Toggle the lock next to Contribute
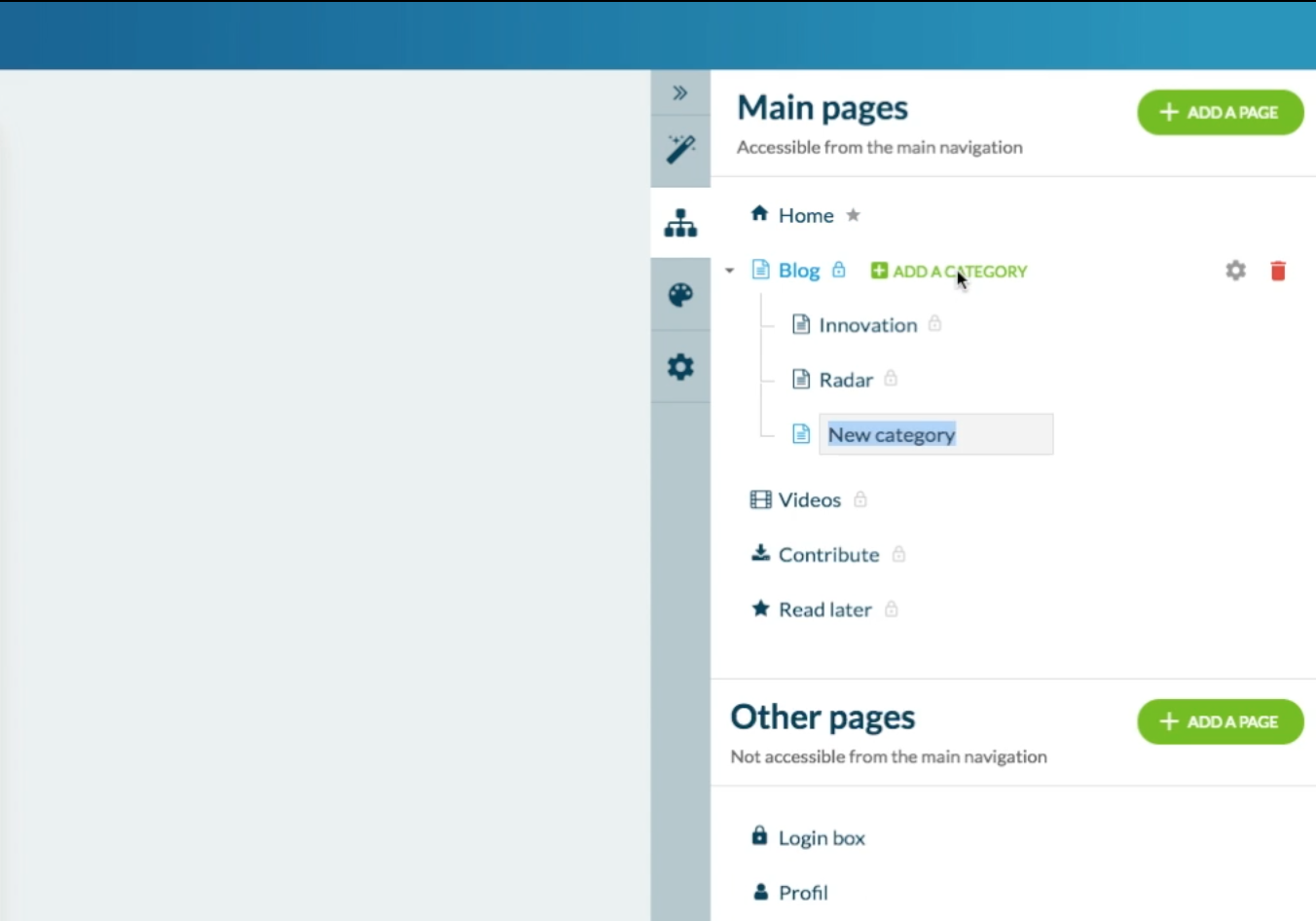This screenshot has width=1316, height=921. pyautogui.click(x=898, y=554)
